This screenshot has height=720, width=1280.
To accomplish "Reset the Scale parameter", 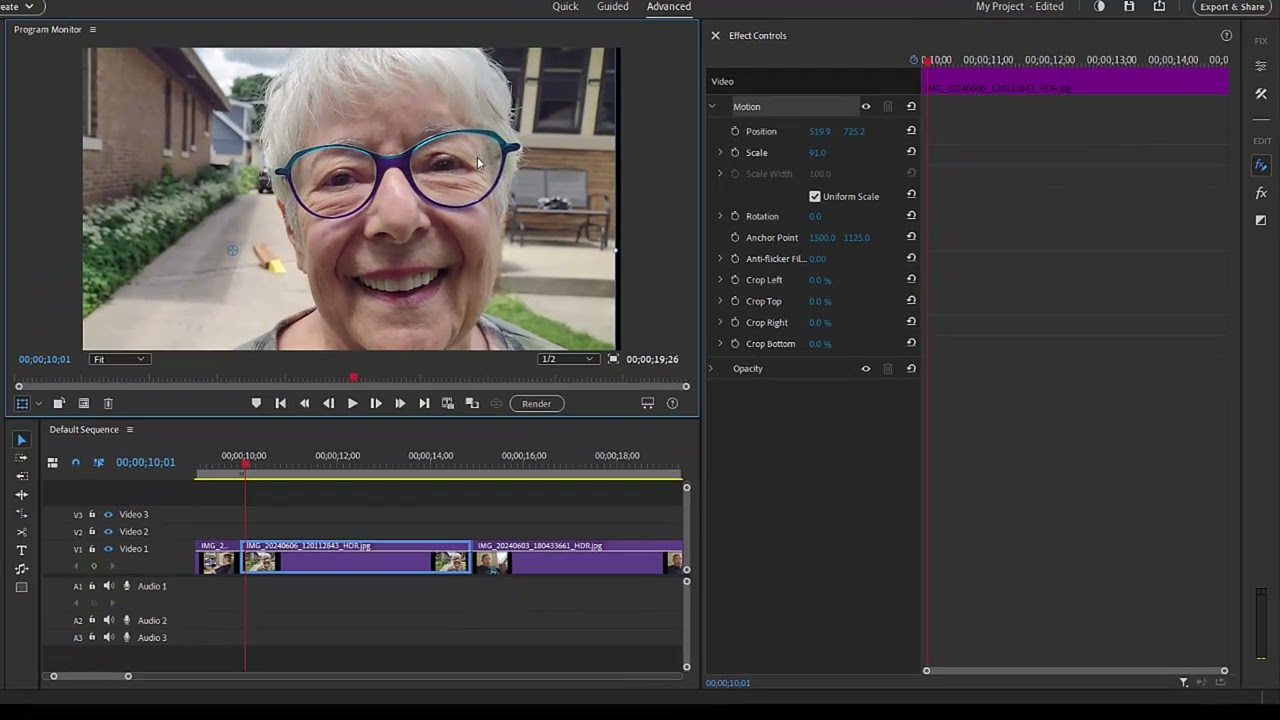I will [x=911, y=152].
